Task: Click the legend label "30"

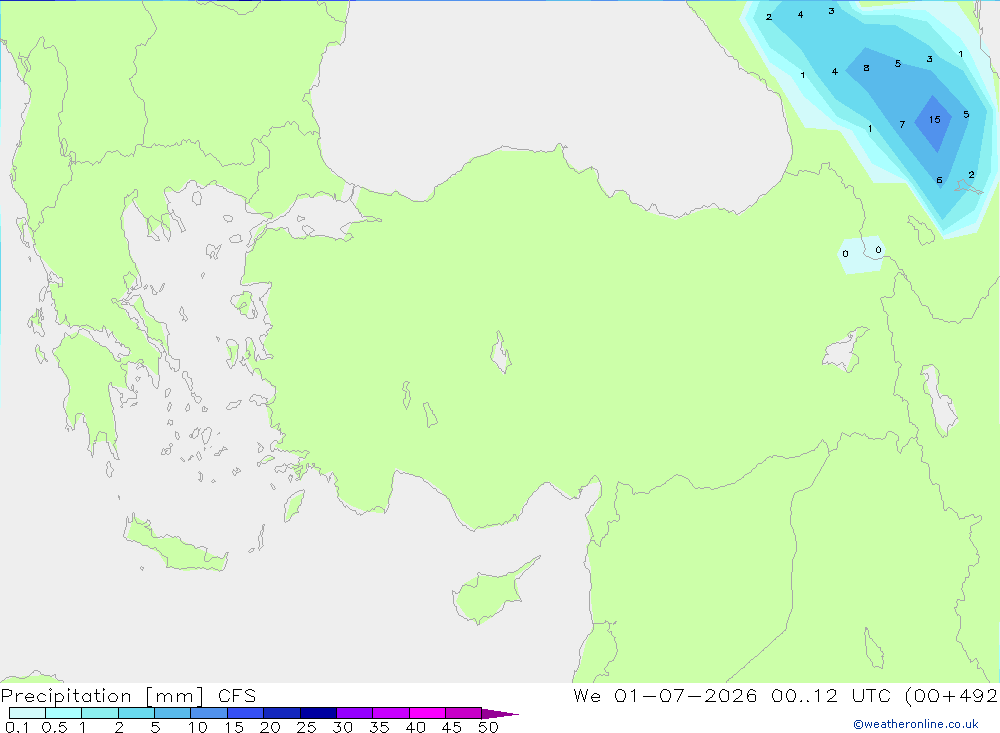Action: click(x=342, y=727)
